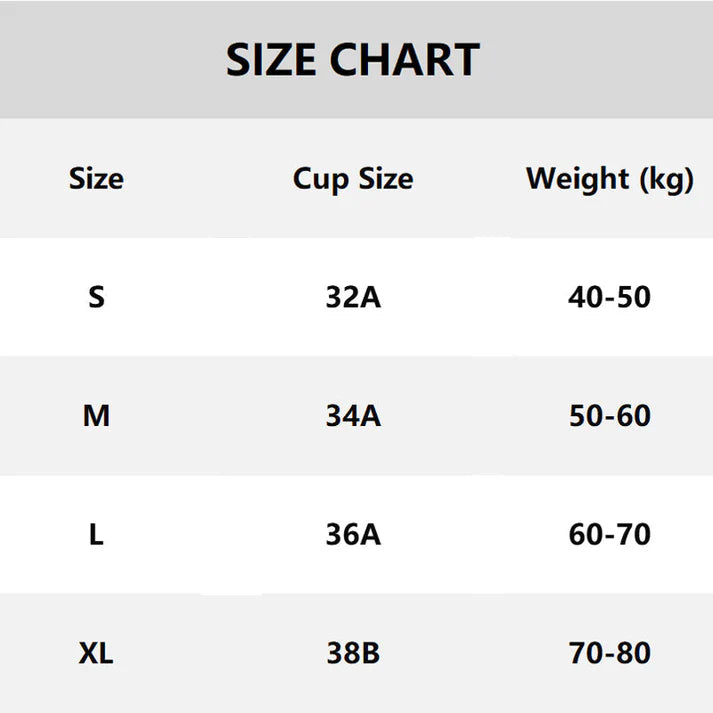This screenshot has width=713, height=713.
Task: Click the number 80 in the XL weight range
Action: click(633, 654)
